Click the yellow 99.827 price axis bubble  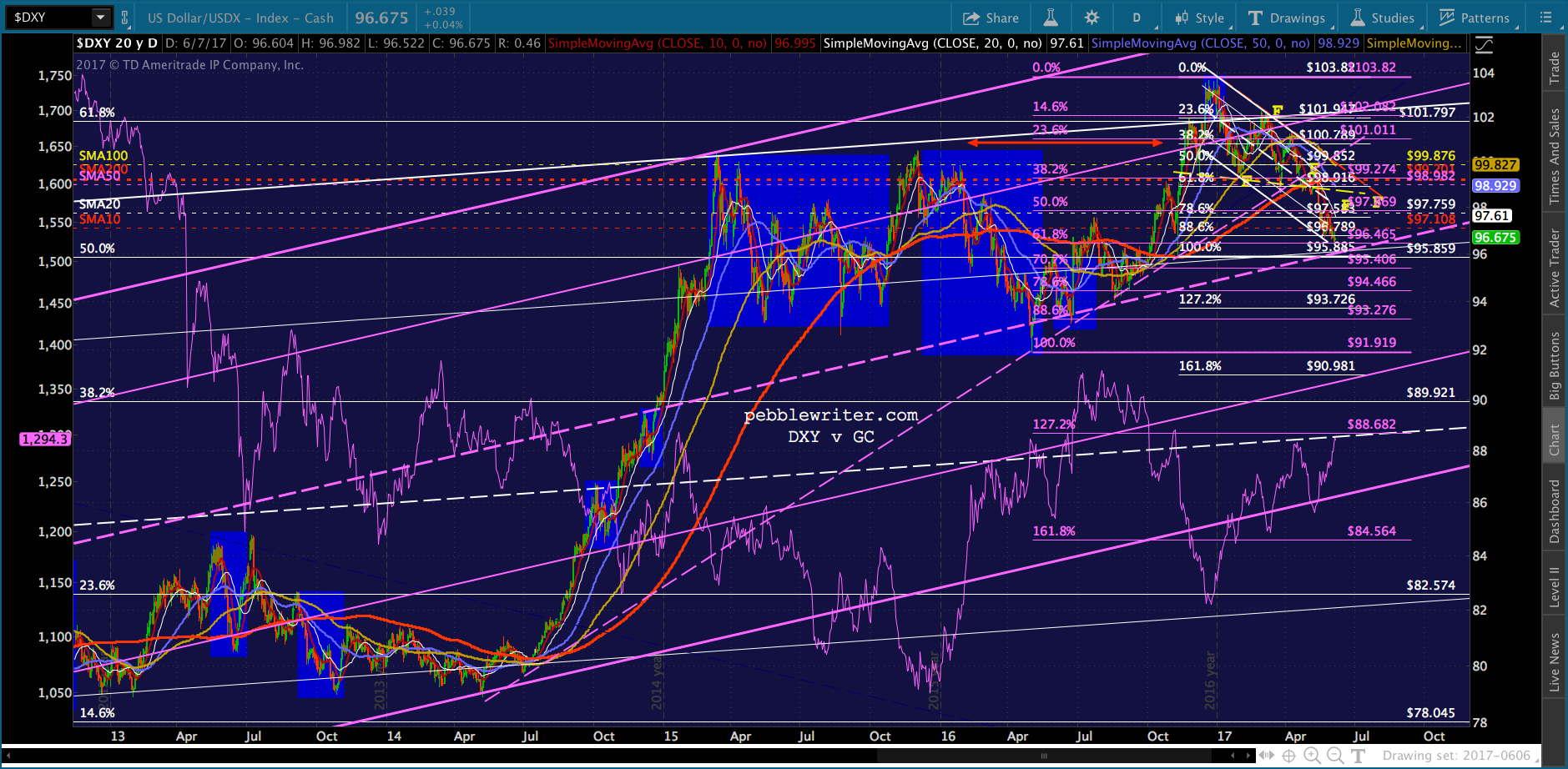[x=1495, y=165]
